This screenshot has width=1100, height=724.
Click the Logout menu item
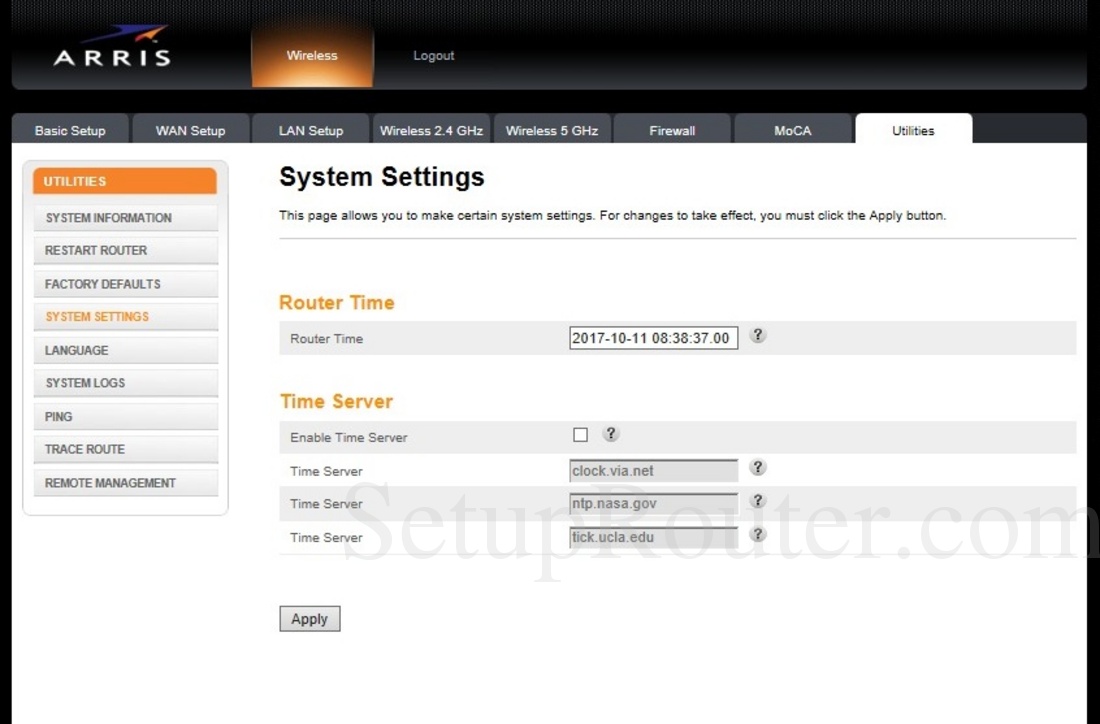[433, 55]
